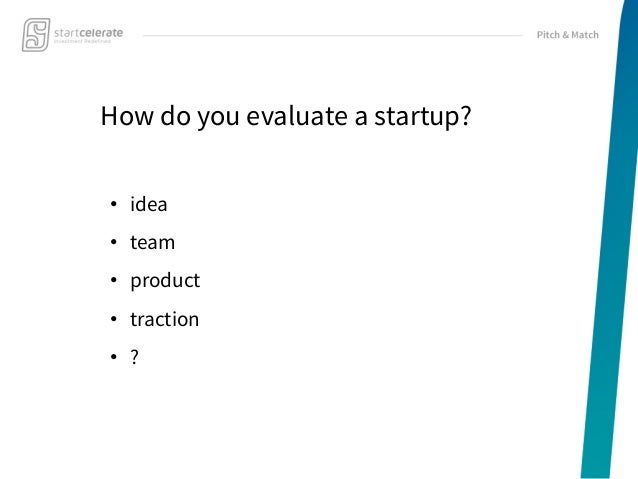The height and width of the screenshot is (479, 638).
Task: Click the thin gray header divider line
Action: click(332, 35)
